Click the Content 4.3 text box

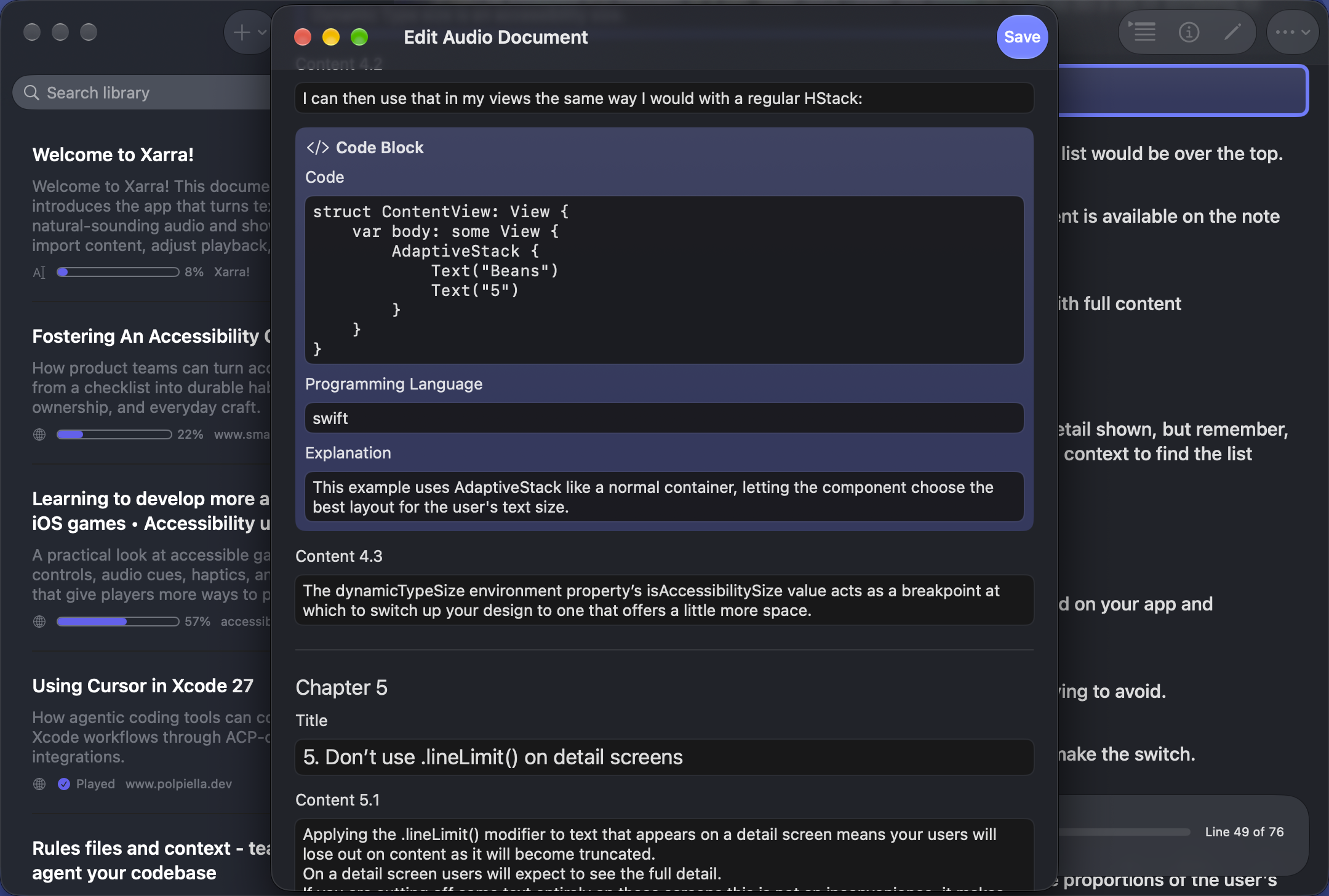click(664, 601)
